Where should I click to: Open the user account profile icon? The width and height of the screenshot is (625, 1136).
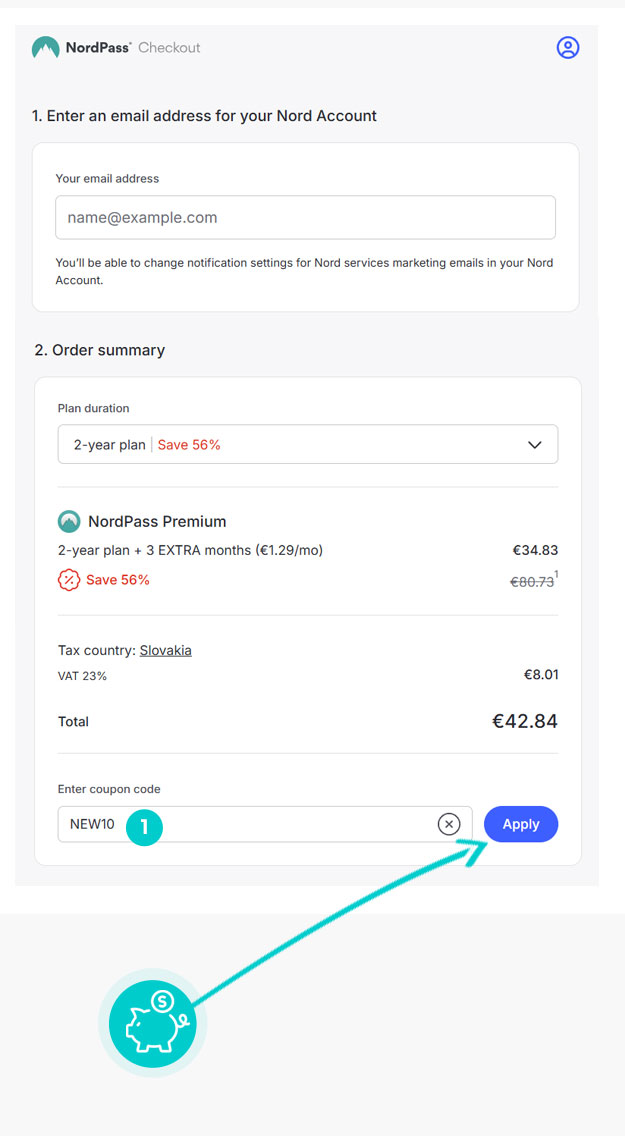[568, 47]
